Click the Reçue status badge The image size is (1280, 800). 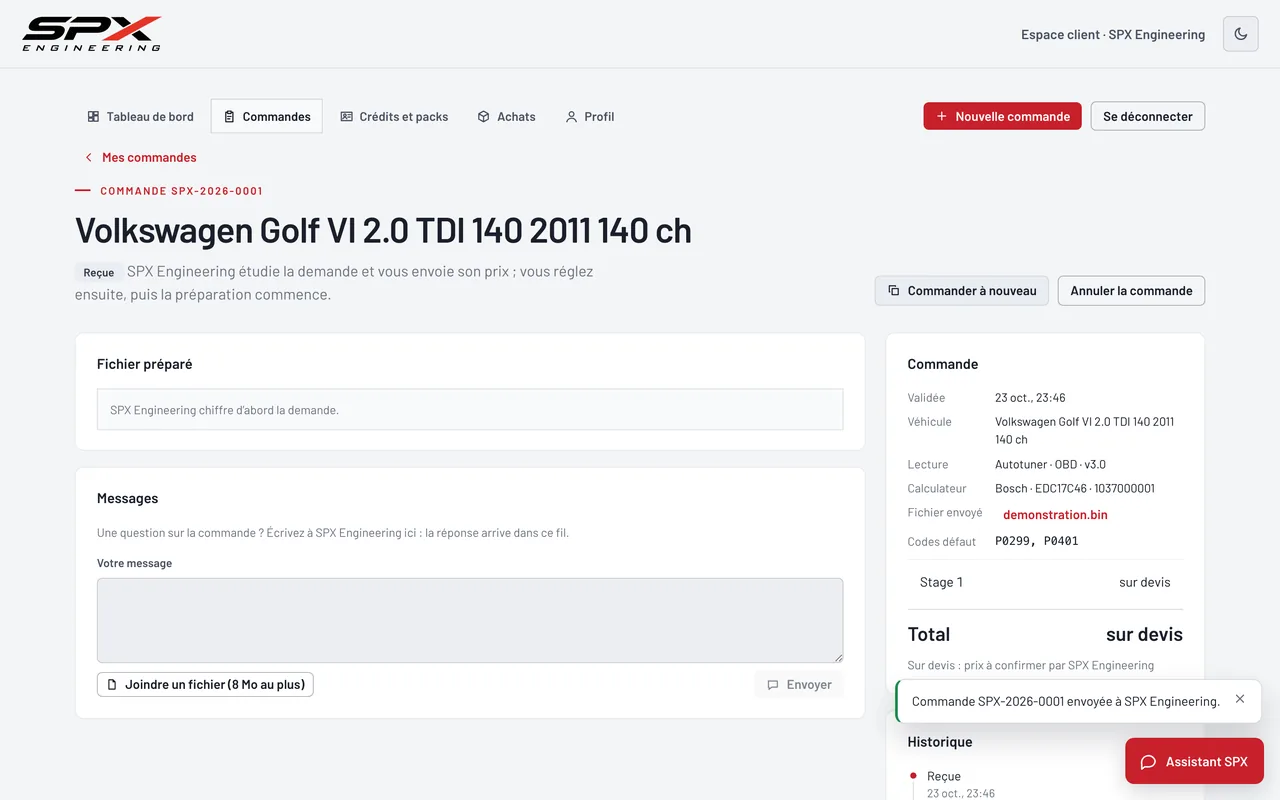click(x=99, y=273)
